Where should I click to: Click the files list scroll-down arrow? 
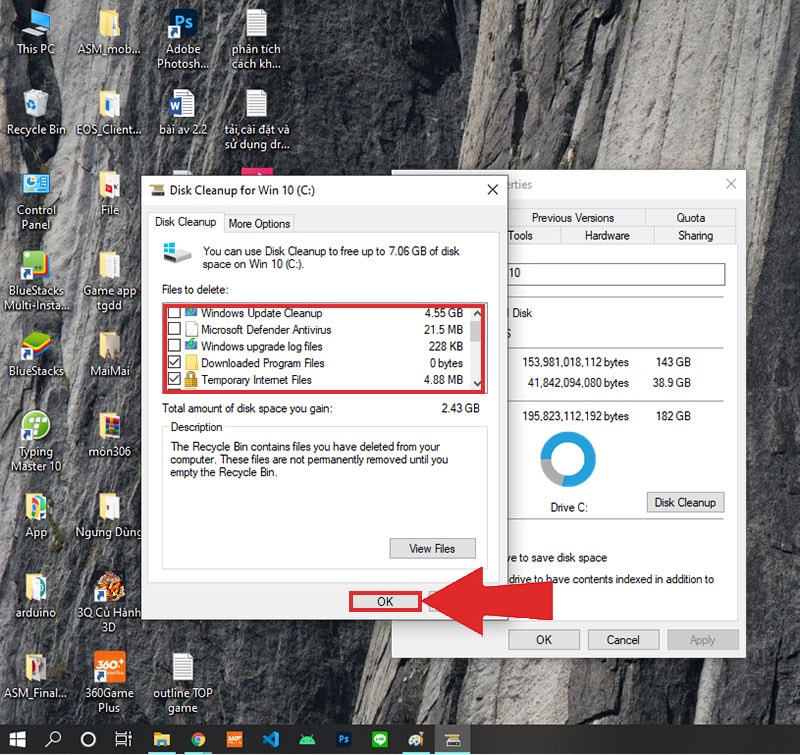point(478,383)
